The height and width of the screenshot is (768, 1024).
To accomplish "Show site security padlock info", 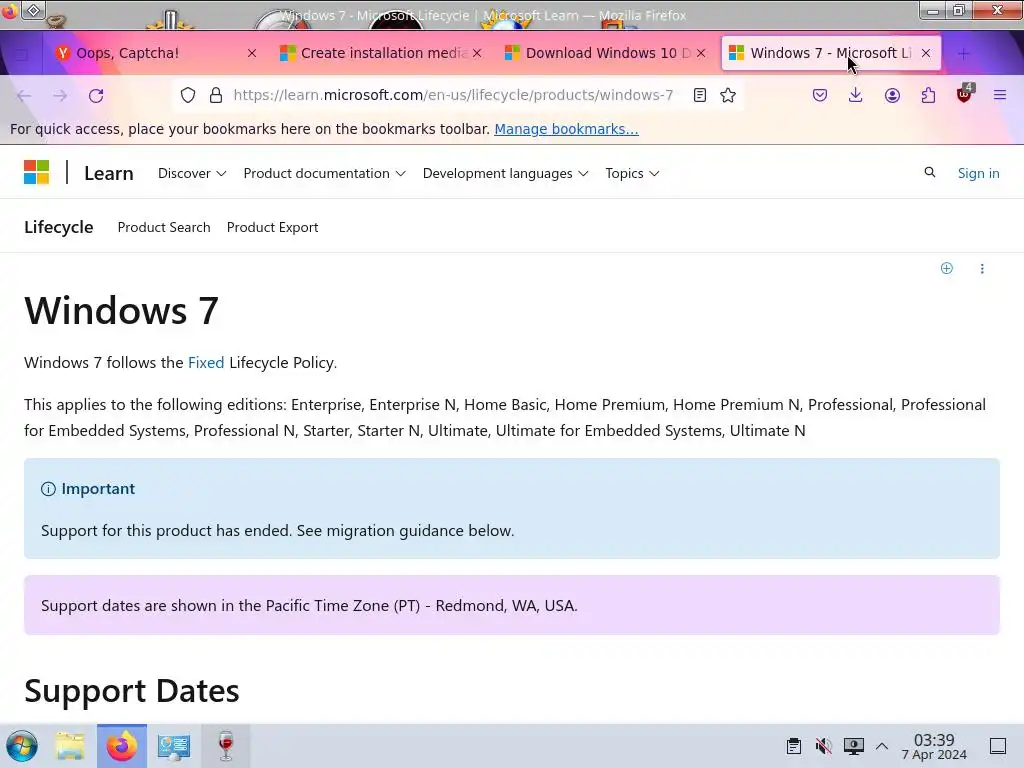I will coord(216,95).
